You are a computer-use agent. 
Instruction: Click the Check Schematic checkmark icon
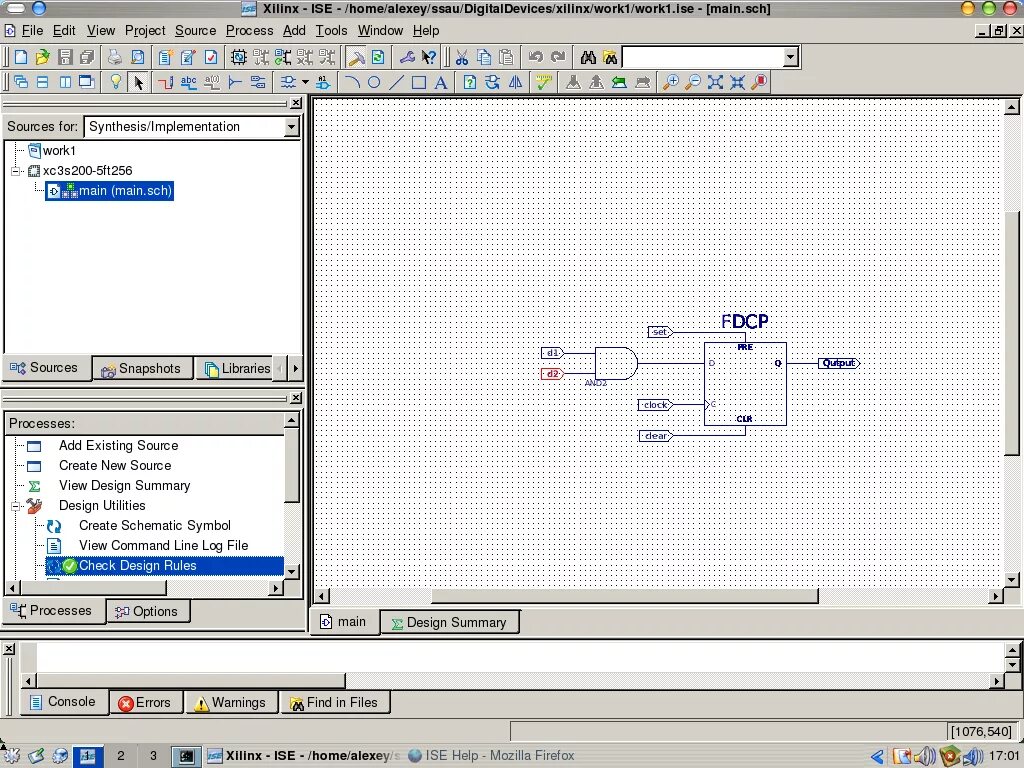click(x=543, y=82)
